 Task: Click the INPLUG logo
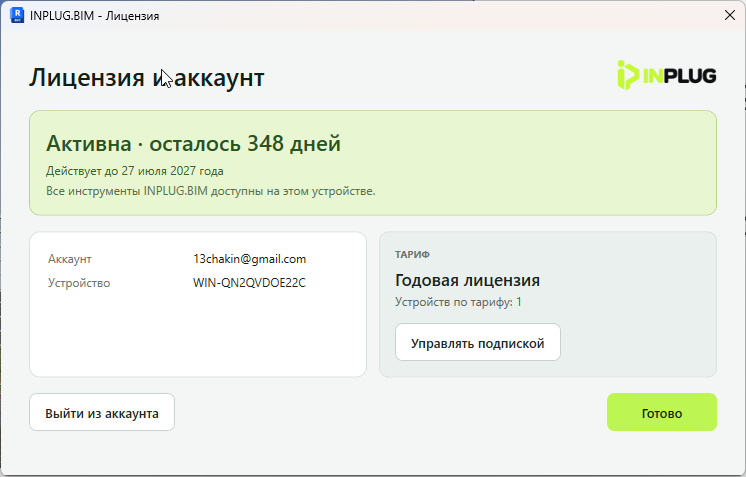(667, 75)
